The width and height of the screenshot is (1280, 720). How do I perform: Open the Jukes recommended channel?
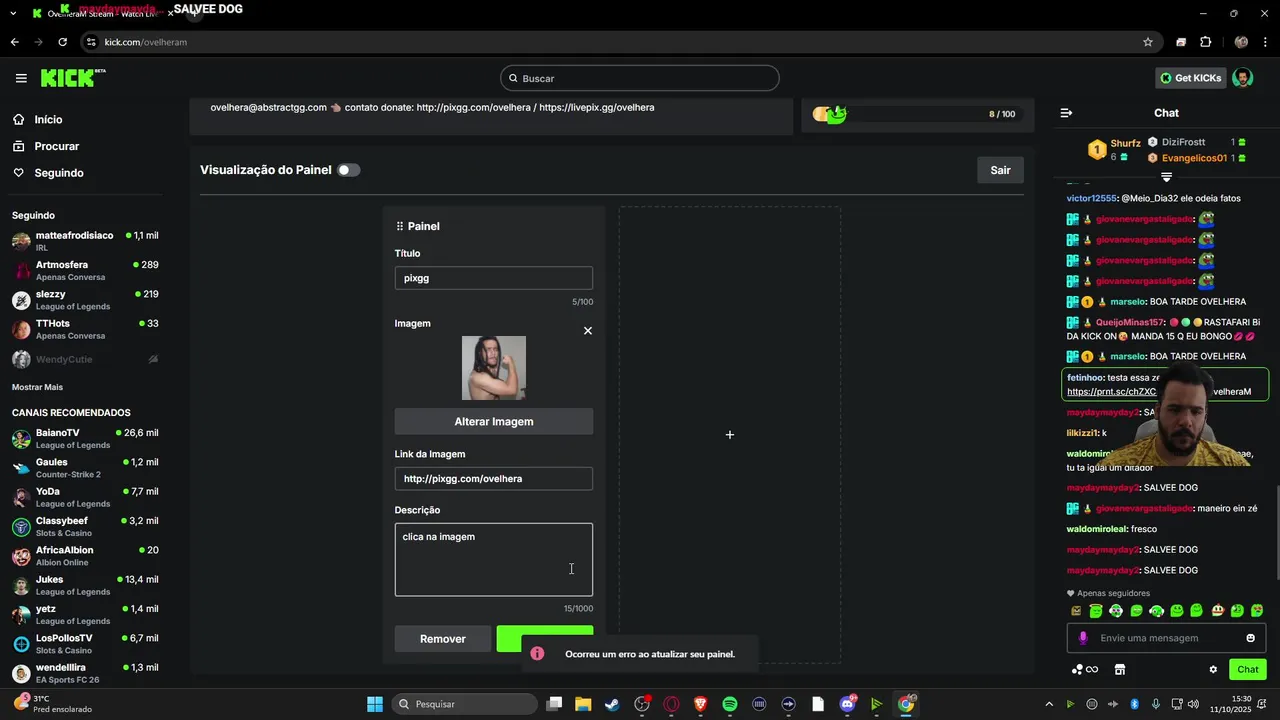click(85, 585)
